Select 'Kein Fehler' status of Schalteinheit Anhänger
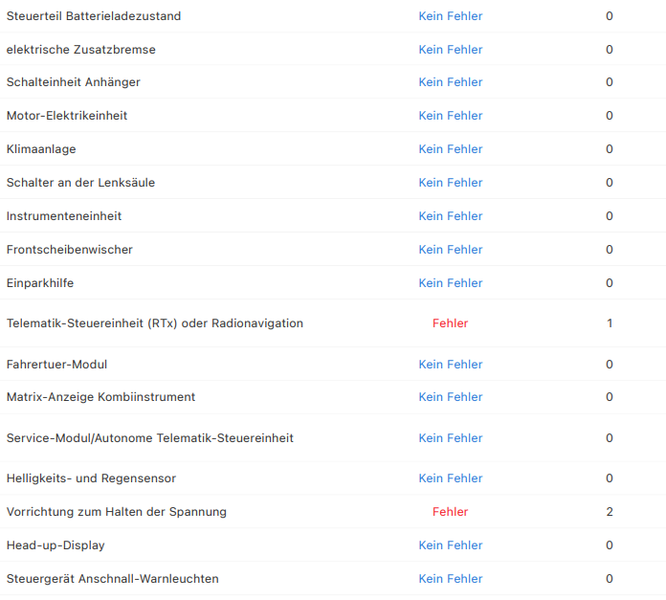This screenshot has height=600, width=666. point(450,82)
